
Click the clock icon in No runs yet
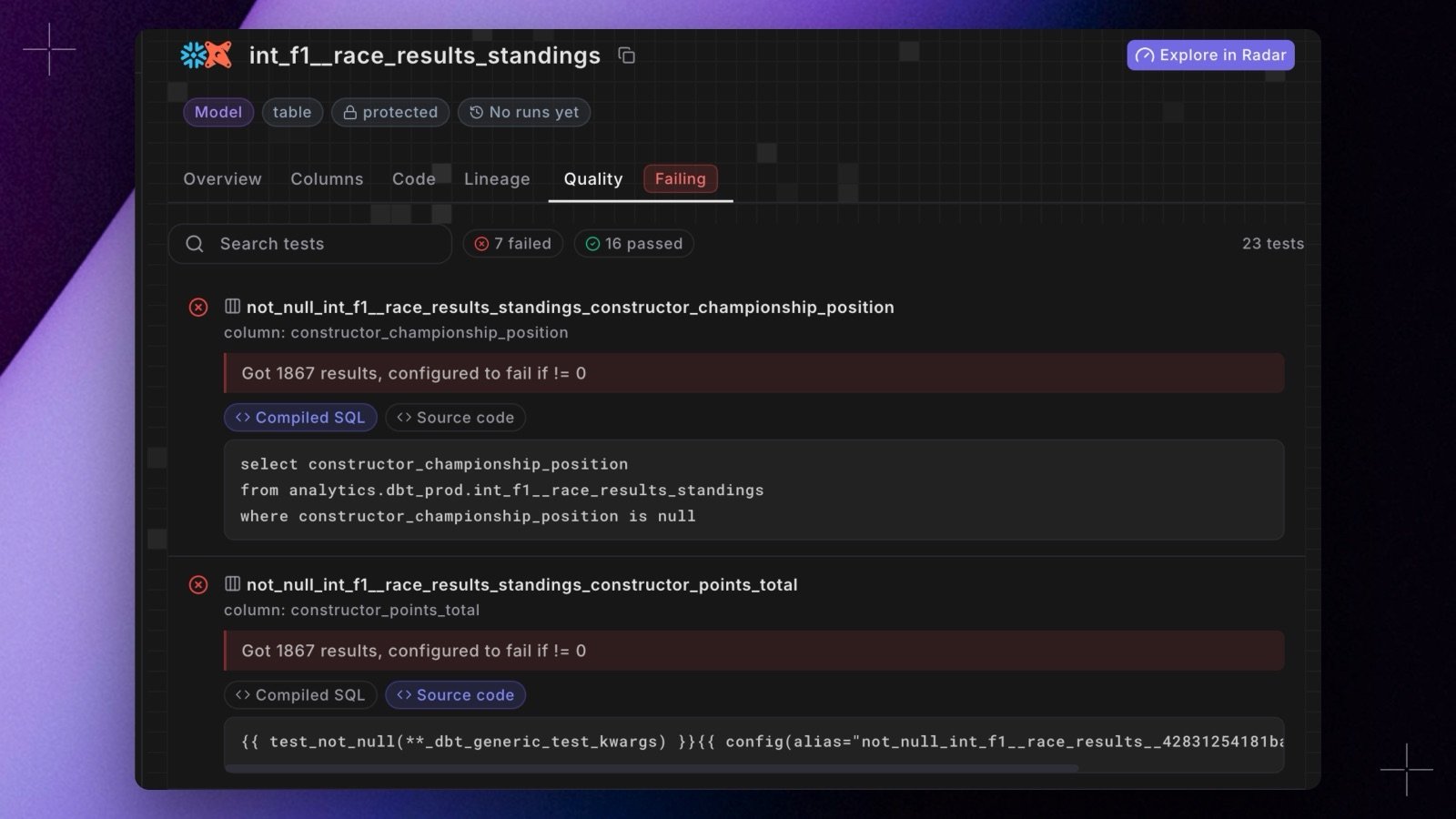[476, 113]
